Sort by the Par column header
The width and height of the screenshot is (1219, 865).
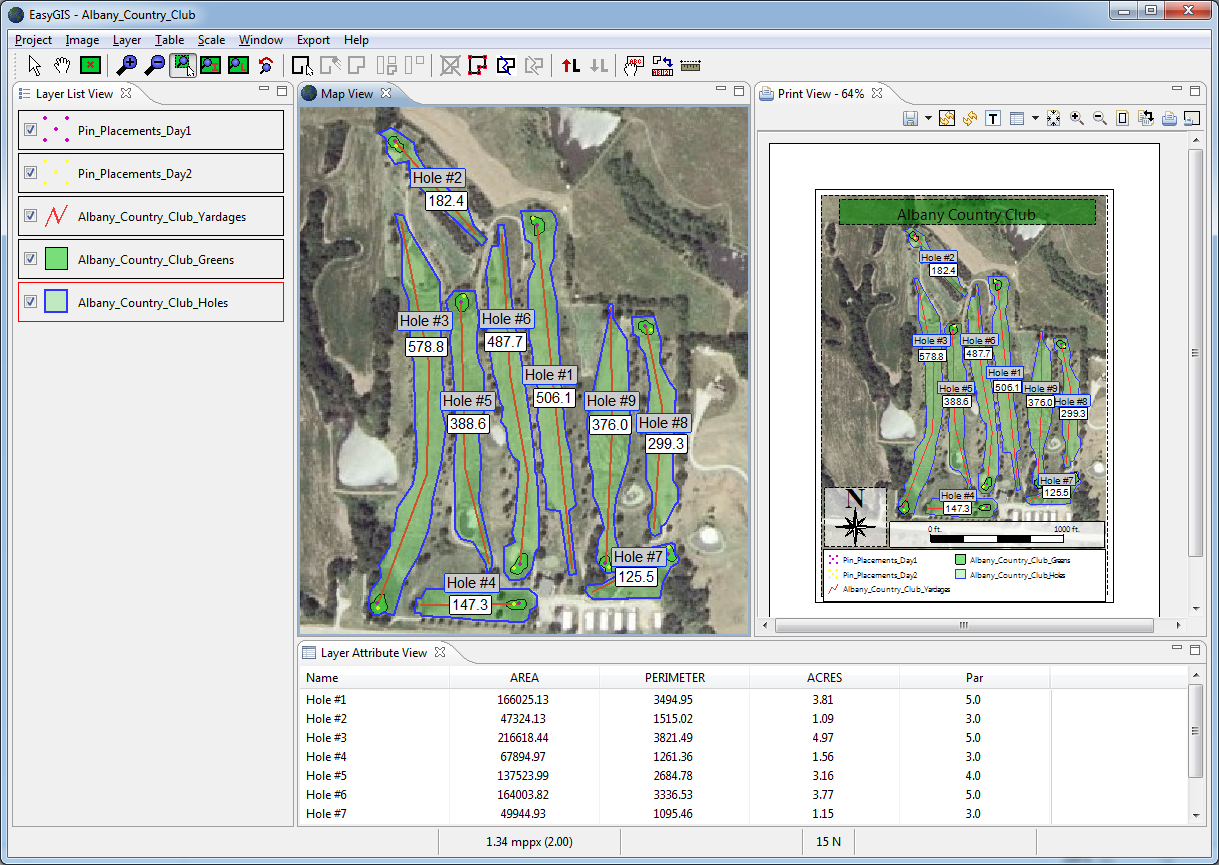point(974,678)
